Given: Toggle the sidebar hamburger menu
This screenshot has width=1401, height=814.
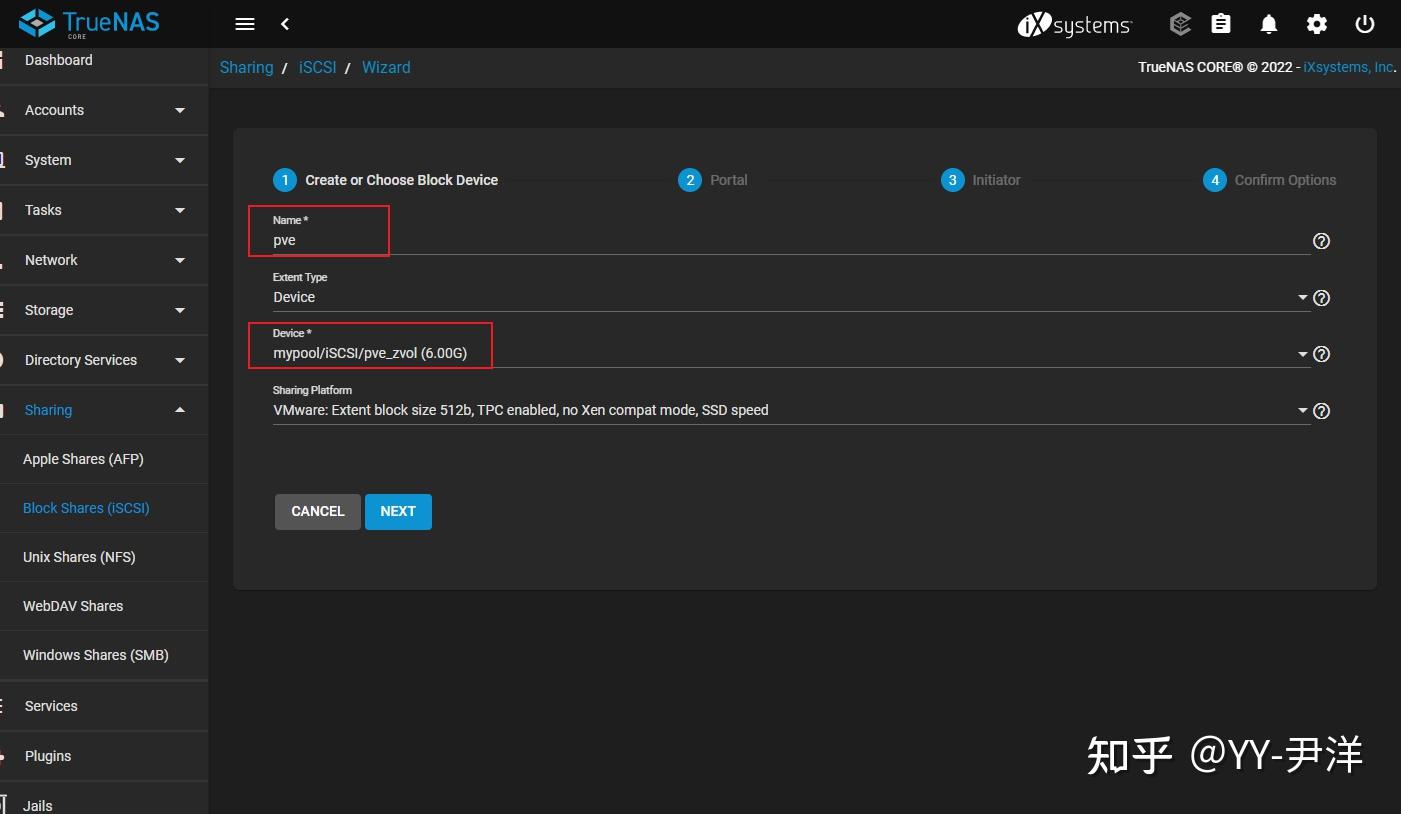Looking at the screenshot, I should point(244,23).
